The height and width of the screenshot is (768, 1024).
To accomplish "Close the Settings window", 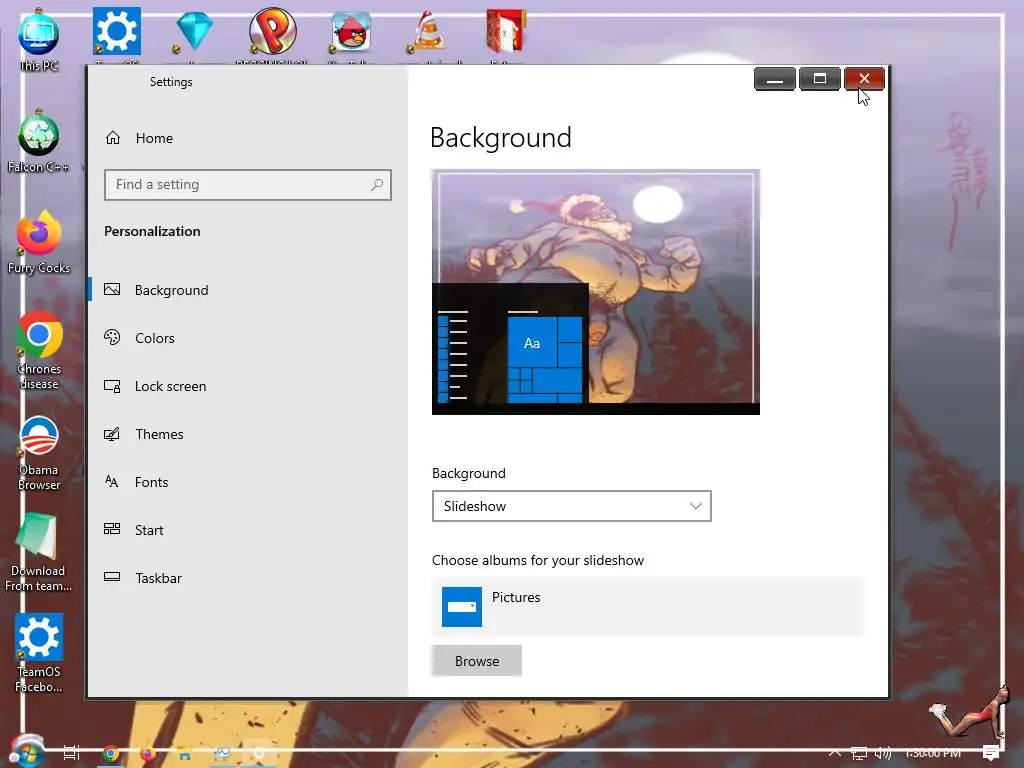I will 864,79.
